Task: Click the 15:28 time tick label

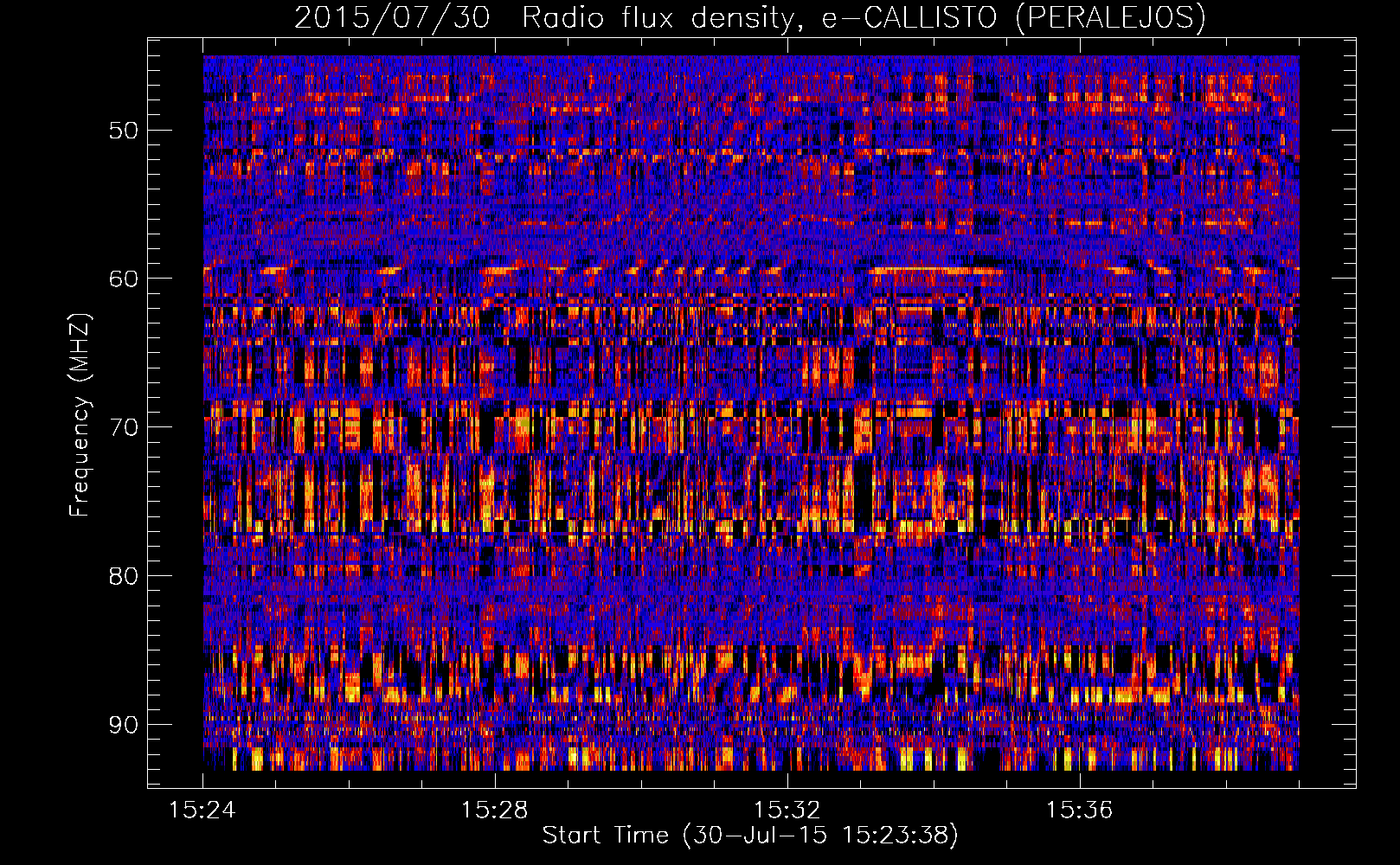Action: 494,811
